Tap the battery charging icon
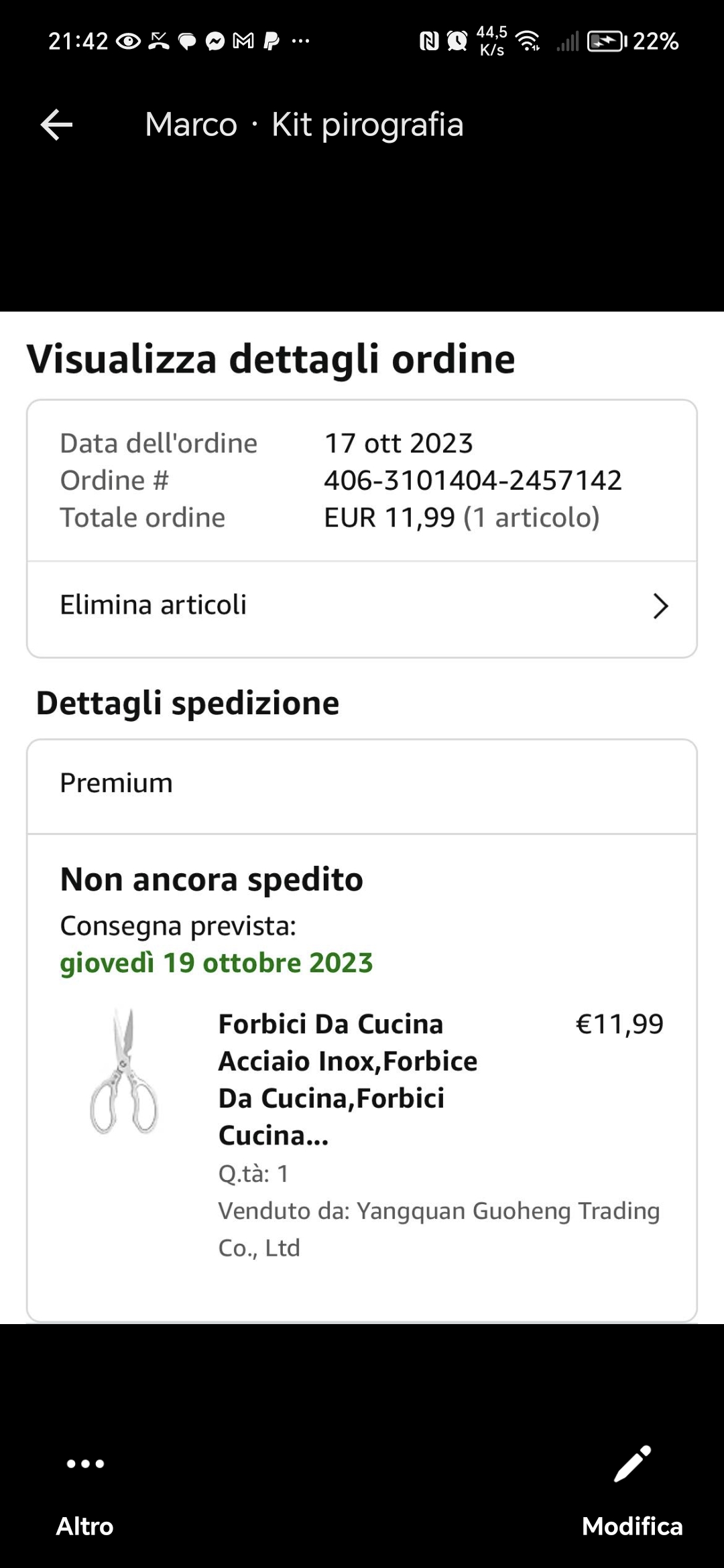Viewport: 724px width, 1568px height. coord(606,42)
